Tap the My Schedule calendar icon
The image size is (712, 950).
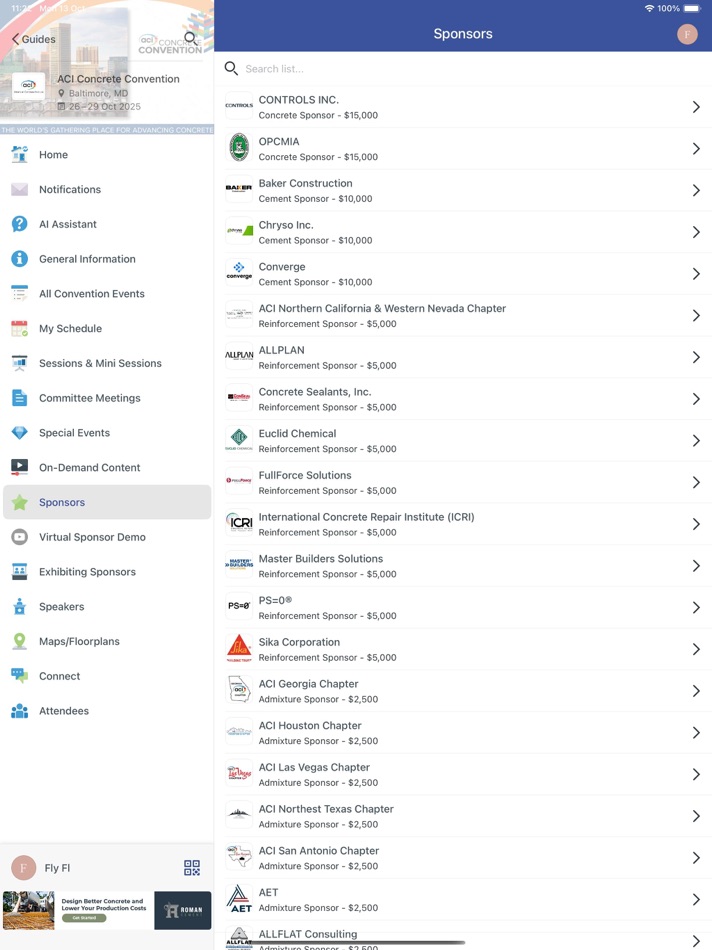pos(19,328)
